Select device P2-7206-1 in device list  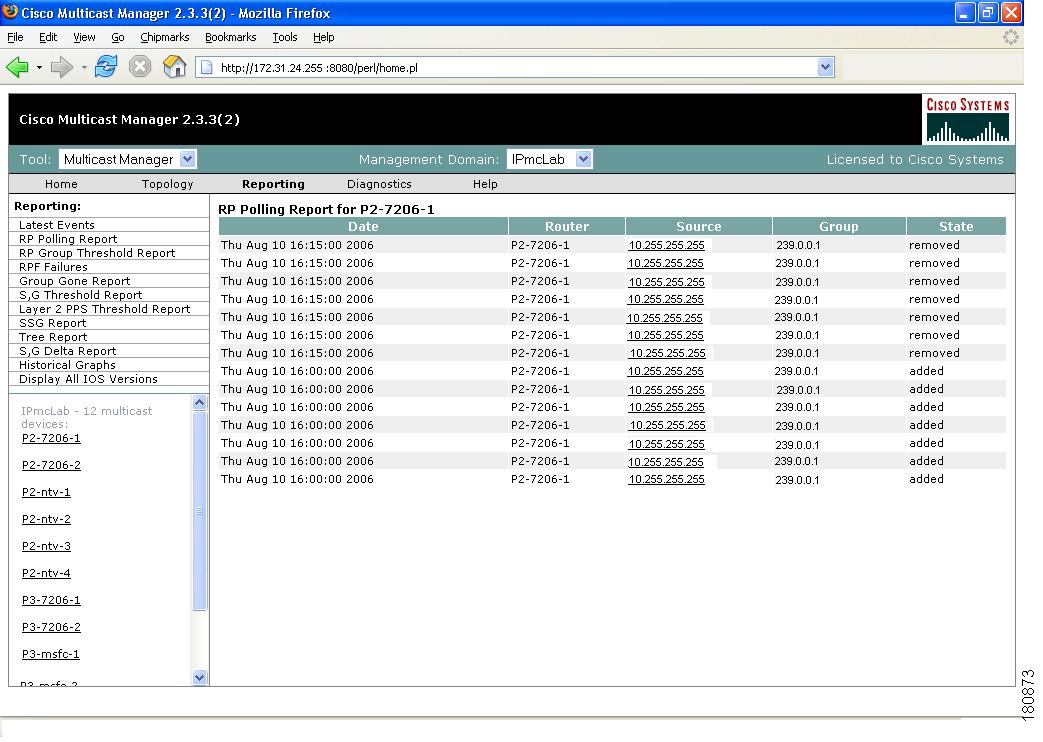coord(51,438)
